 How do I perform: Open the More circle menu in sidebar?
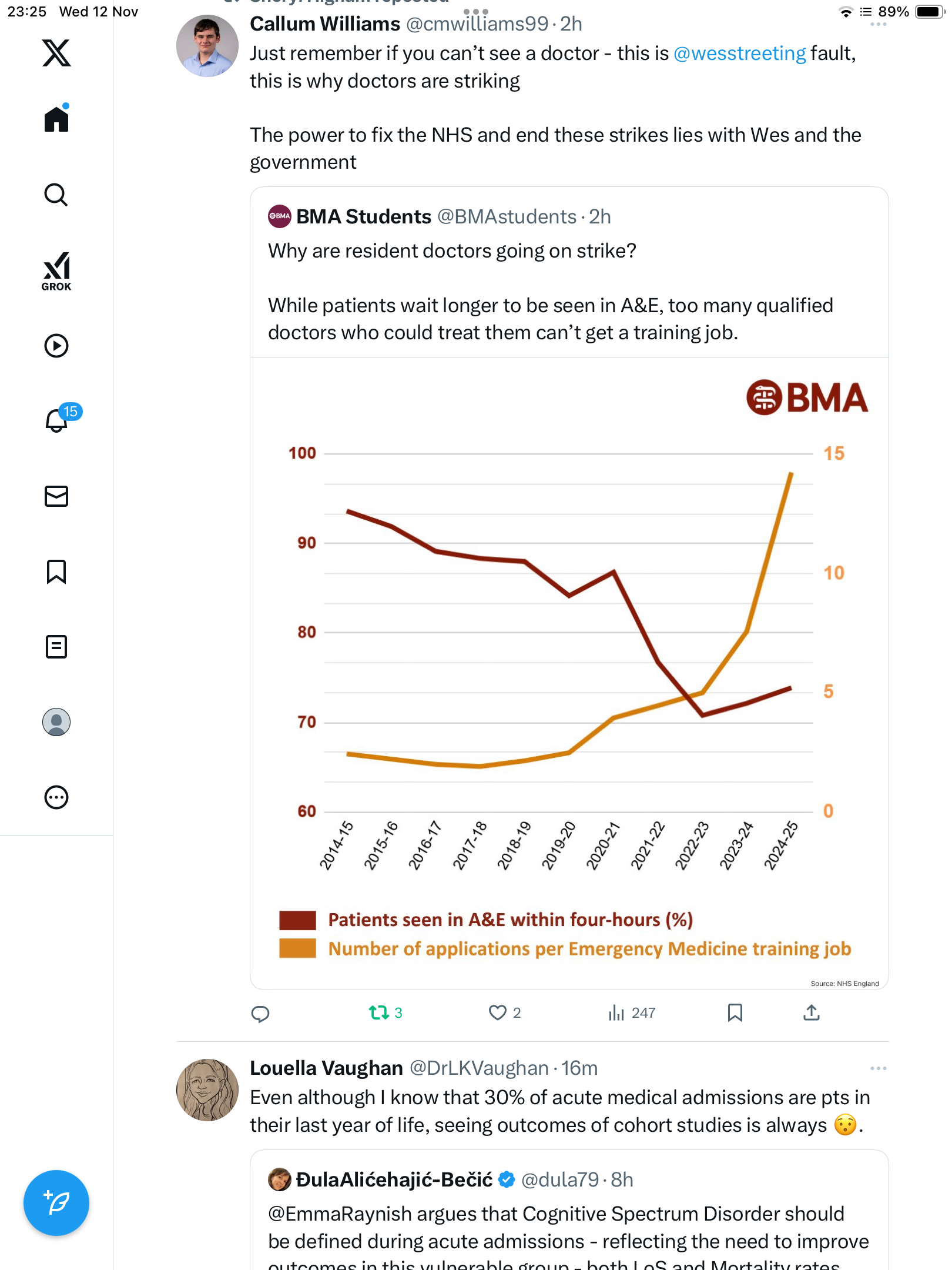point(56,797)
